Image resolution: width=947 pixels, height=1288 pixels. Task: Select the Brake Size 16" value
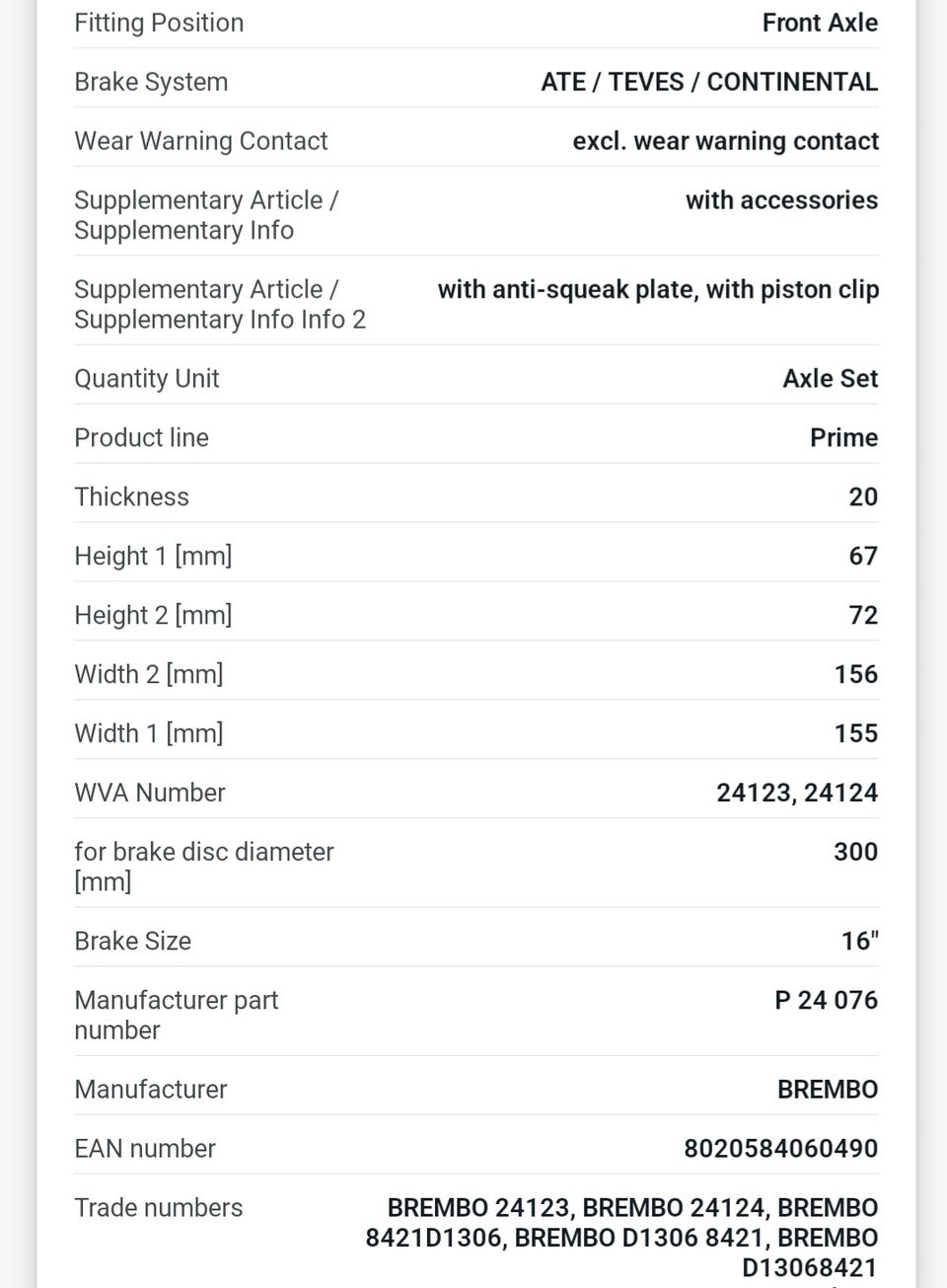tap(860, 941)
